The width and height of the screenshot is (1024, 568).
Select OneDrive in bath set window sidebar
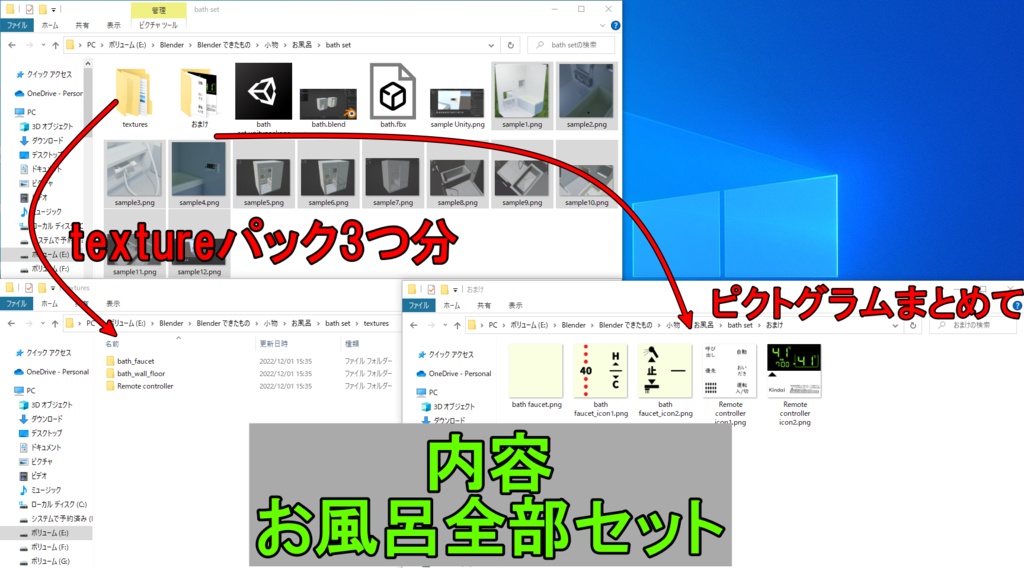pos(48,93)
